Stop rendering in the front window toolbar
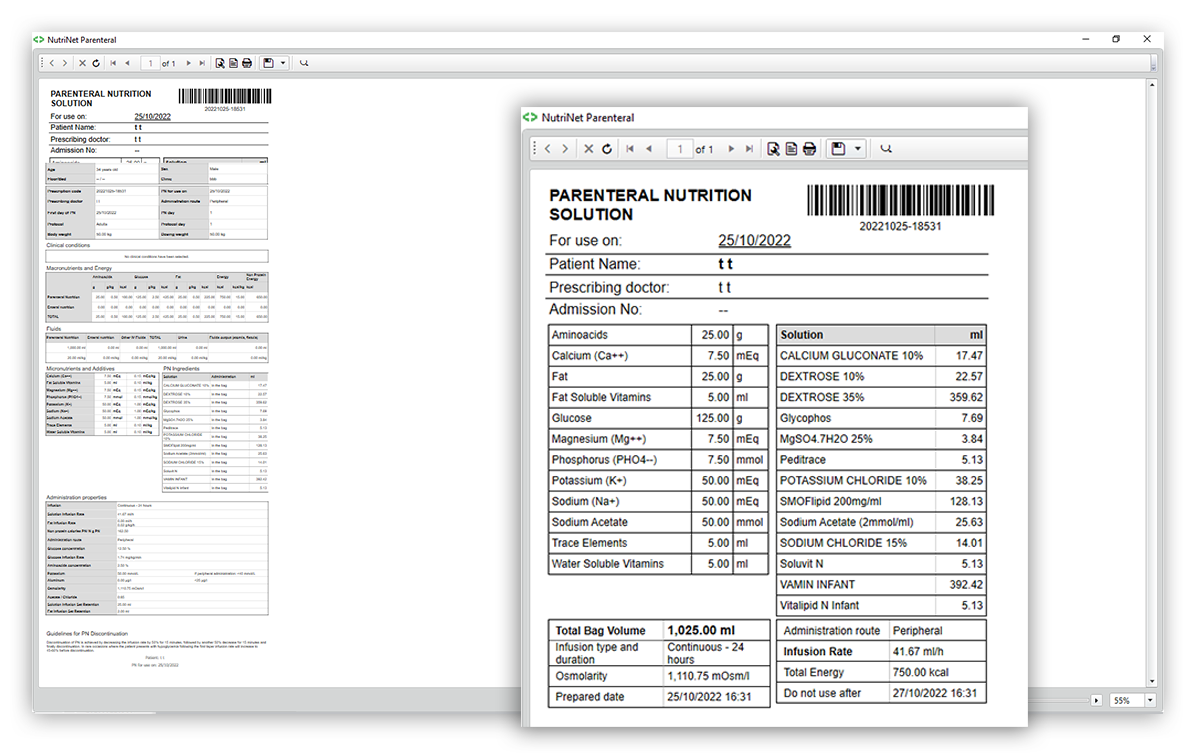The height and width of the screenshot is (754, 1200). (x=589, y=149)
